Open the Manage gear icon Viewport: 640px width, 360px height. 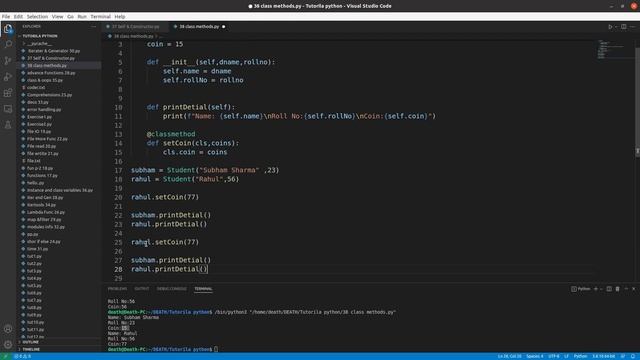[x=8, y=345]
